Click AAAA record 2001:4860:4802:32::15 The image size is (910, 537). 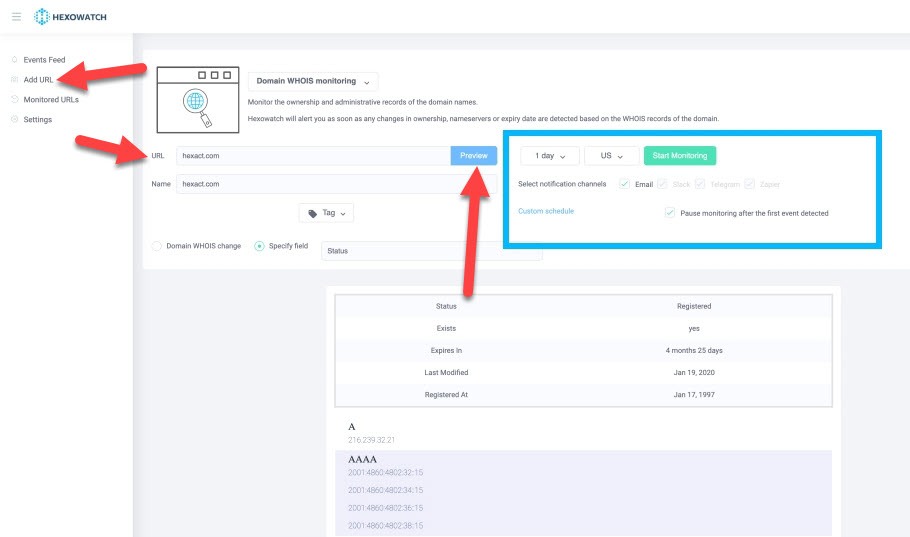(385, 473)
